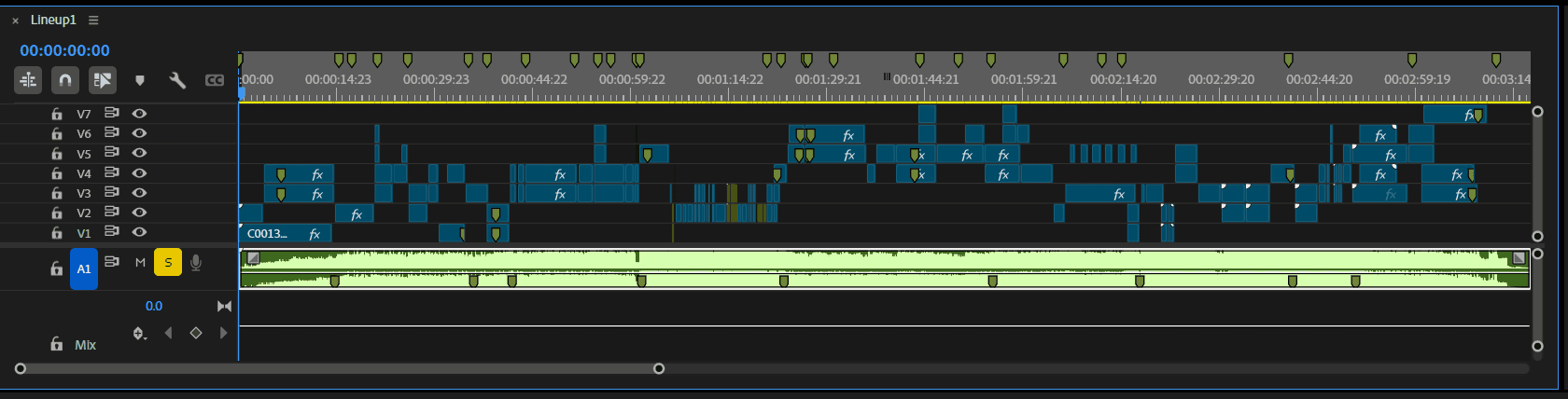Viewport: 1568px width, 399px height.
Task: Click the playhead timecode 00:00:00:00
Action: [64, 50]
